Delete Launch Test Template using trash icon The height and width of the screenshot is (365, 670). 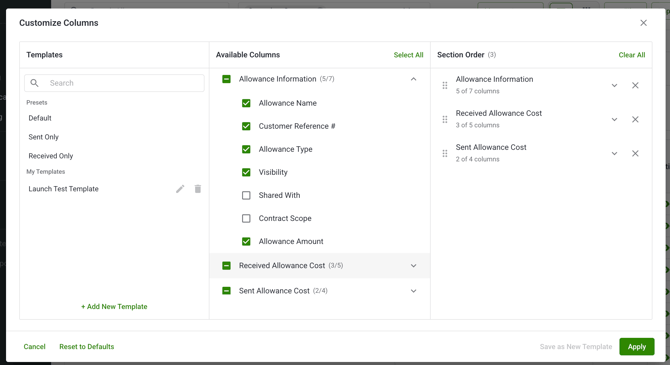(198, 189)
